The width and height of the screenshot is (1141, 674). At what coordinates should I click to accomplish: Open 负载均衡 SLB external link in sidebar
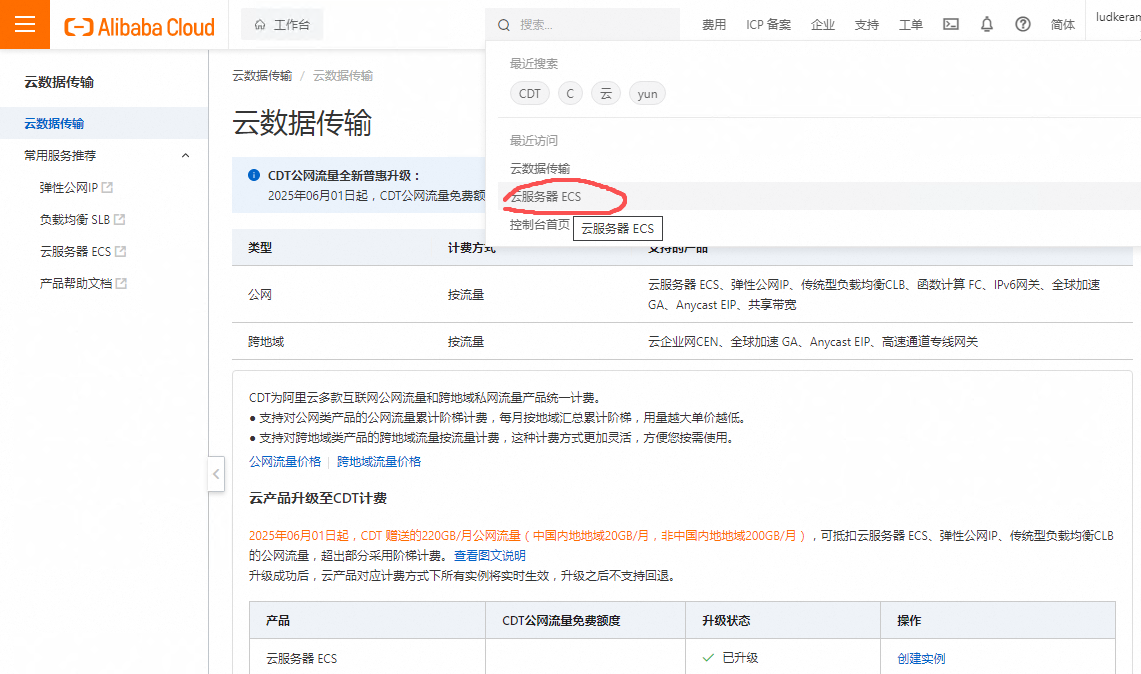pos(82,220)
